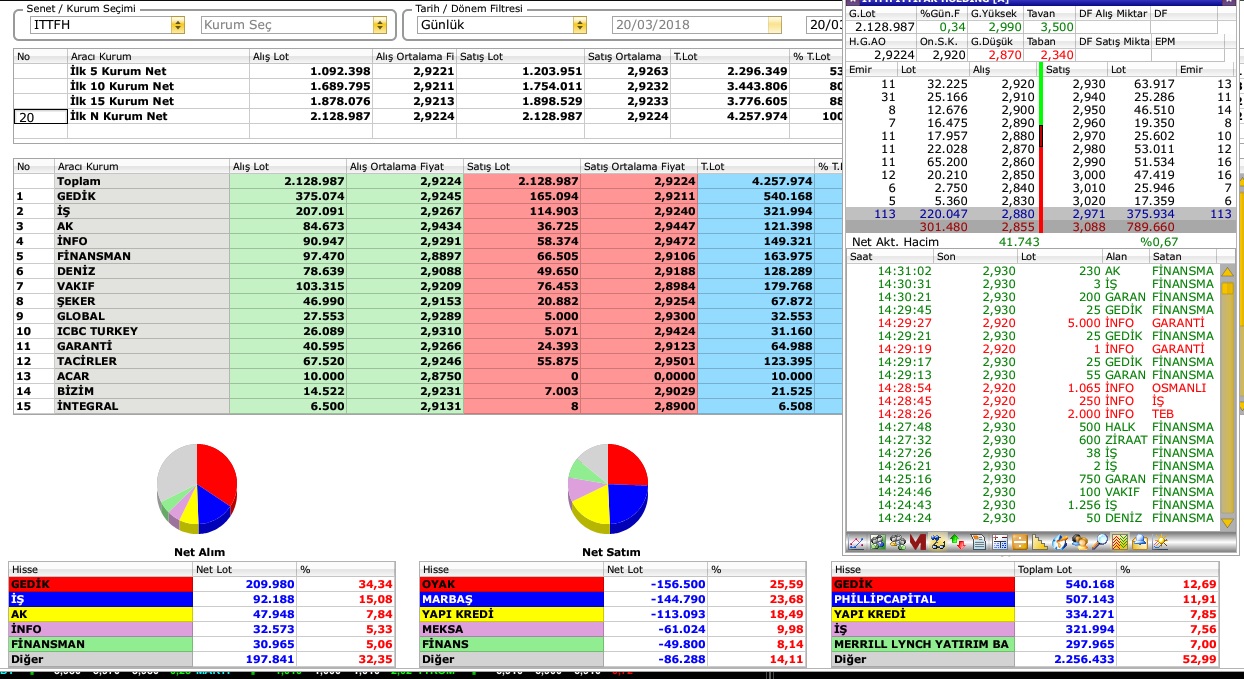Open the news document icon
The height and width of the screenshot is (679, 1244).
(x=978, y=543)
